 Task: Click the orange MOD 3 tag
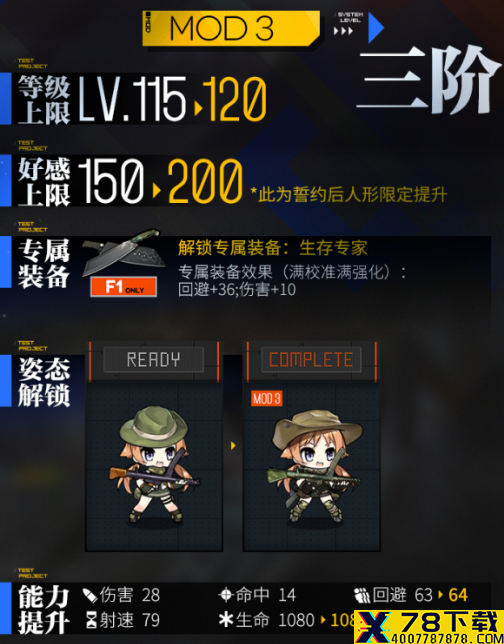pyautogui.click(x=267, y=398)
